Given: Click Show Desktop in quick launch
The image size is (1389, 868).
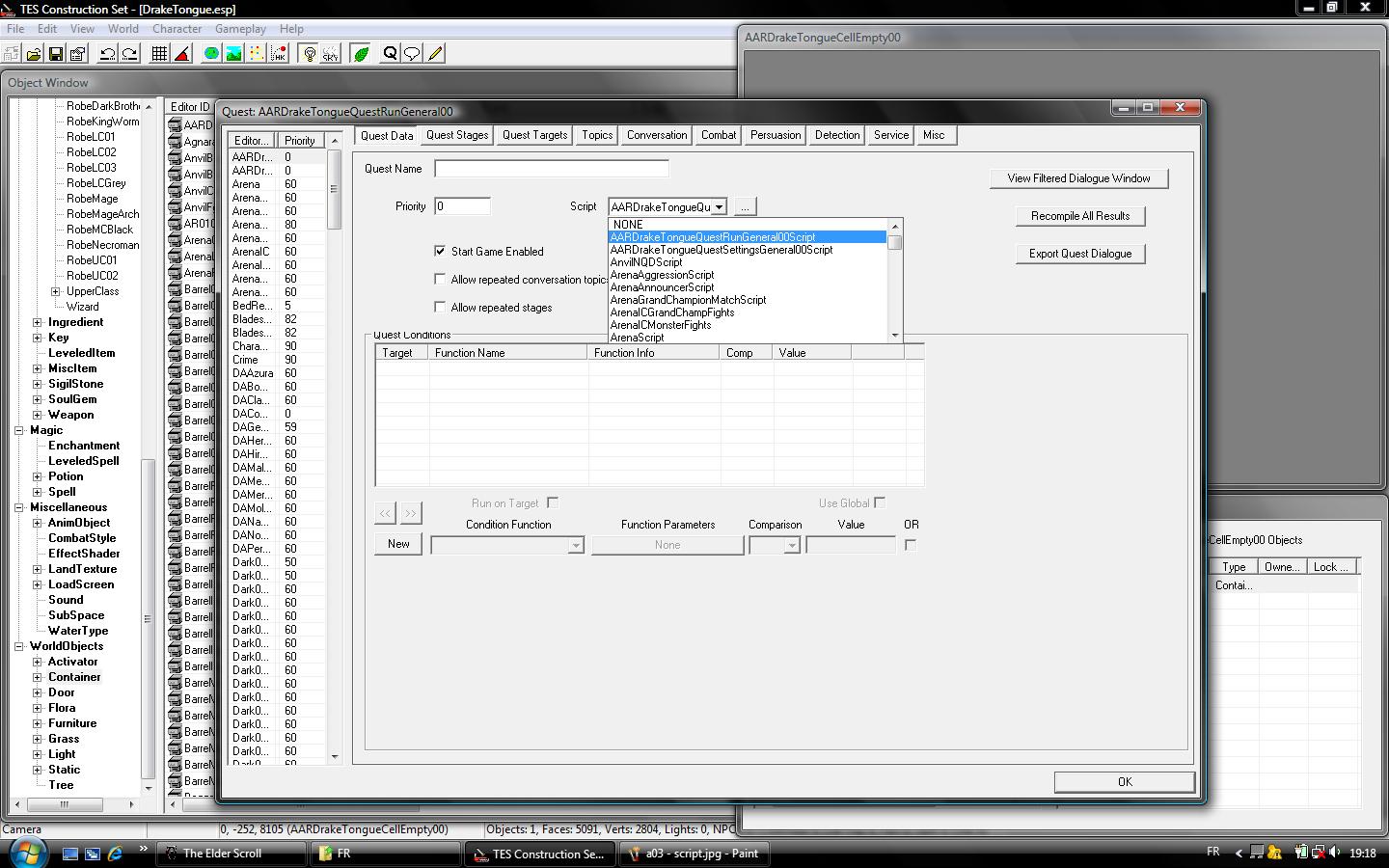Looking at the screenshot, I should click(70, 854).
